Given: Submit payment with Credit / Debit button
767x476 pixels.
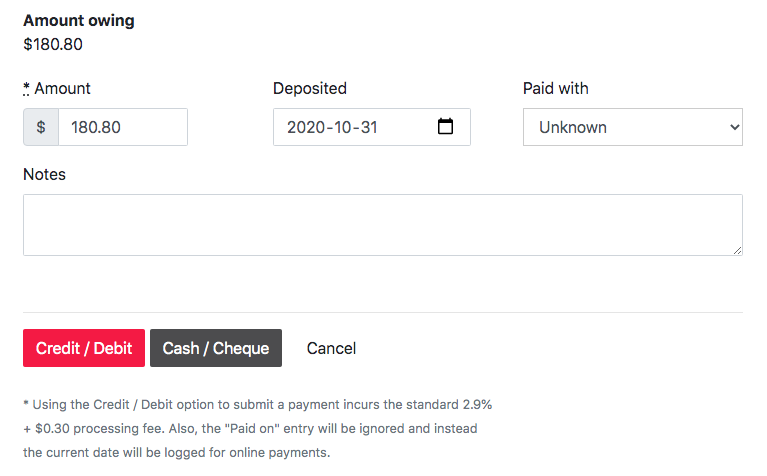Looking at the screenshot, I should click(84, 348).
